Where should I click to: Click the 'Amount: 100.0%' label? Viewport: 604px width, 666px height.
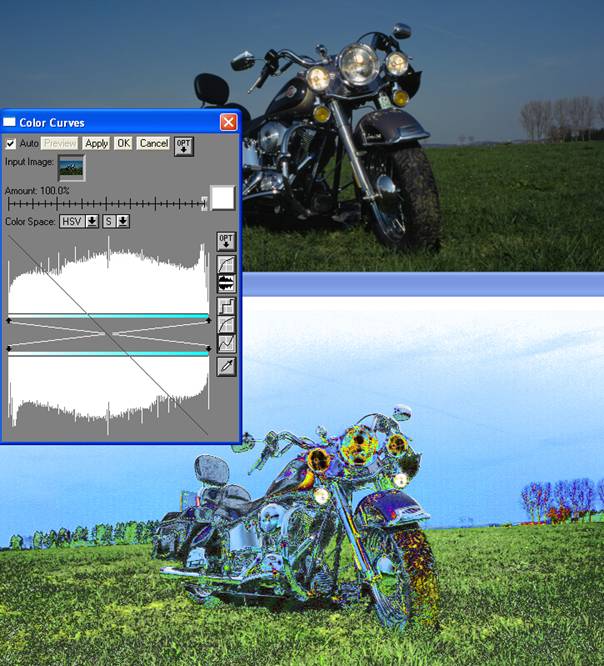click(x=37, y=191)
